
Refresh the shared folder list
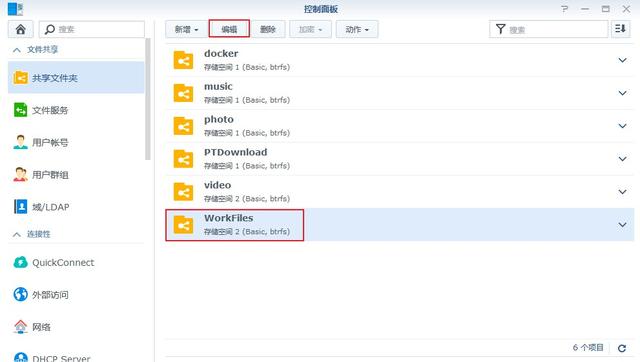pos(622,348)
